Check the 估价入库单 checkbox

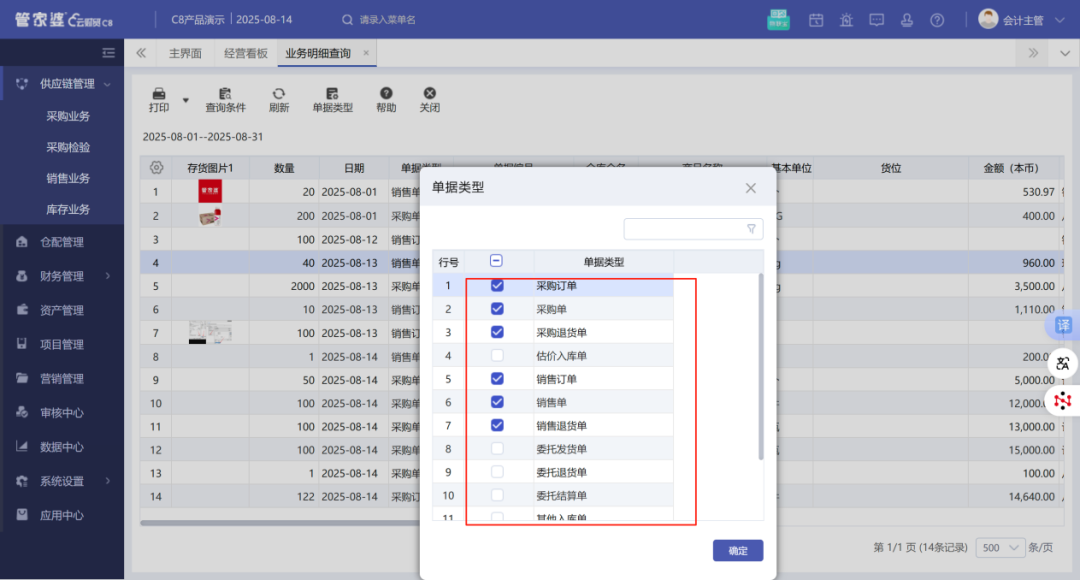(497, 356)
